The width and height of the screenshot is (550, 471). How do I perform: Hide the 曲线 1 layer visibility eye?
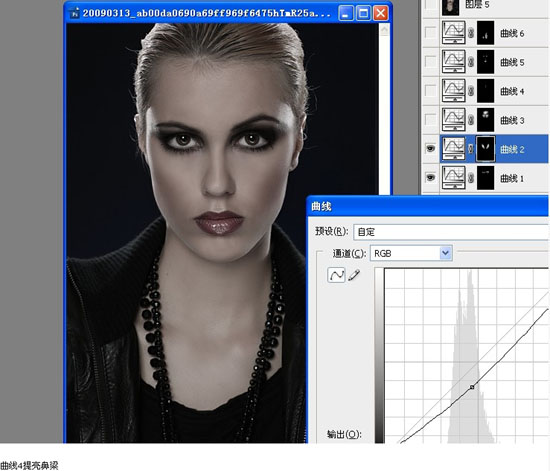(430, 178)
